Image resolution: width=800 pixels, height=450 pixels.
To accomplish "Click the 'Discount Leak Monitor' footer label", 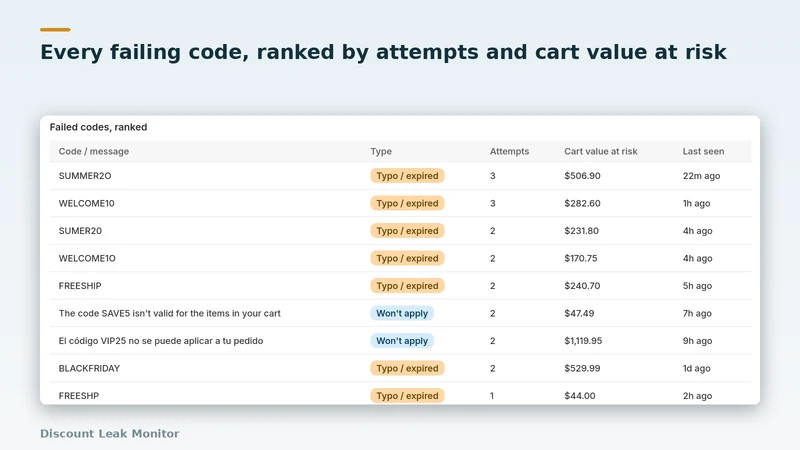I will pos(110,434).
